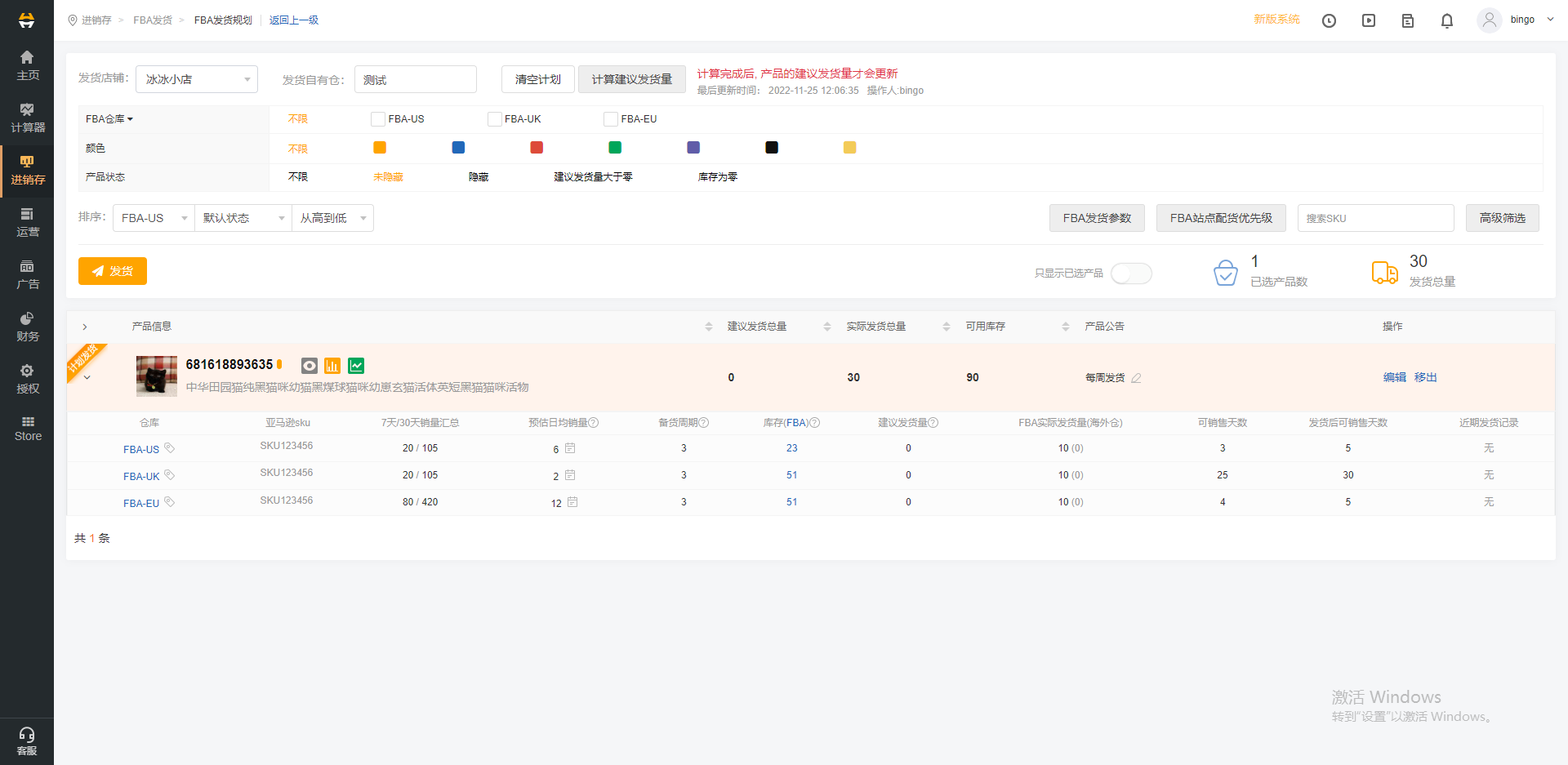Screen dimensions: 1568x765
Task: Open 运营 operations in sidebar
Action: tap(27, 222)
